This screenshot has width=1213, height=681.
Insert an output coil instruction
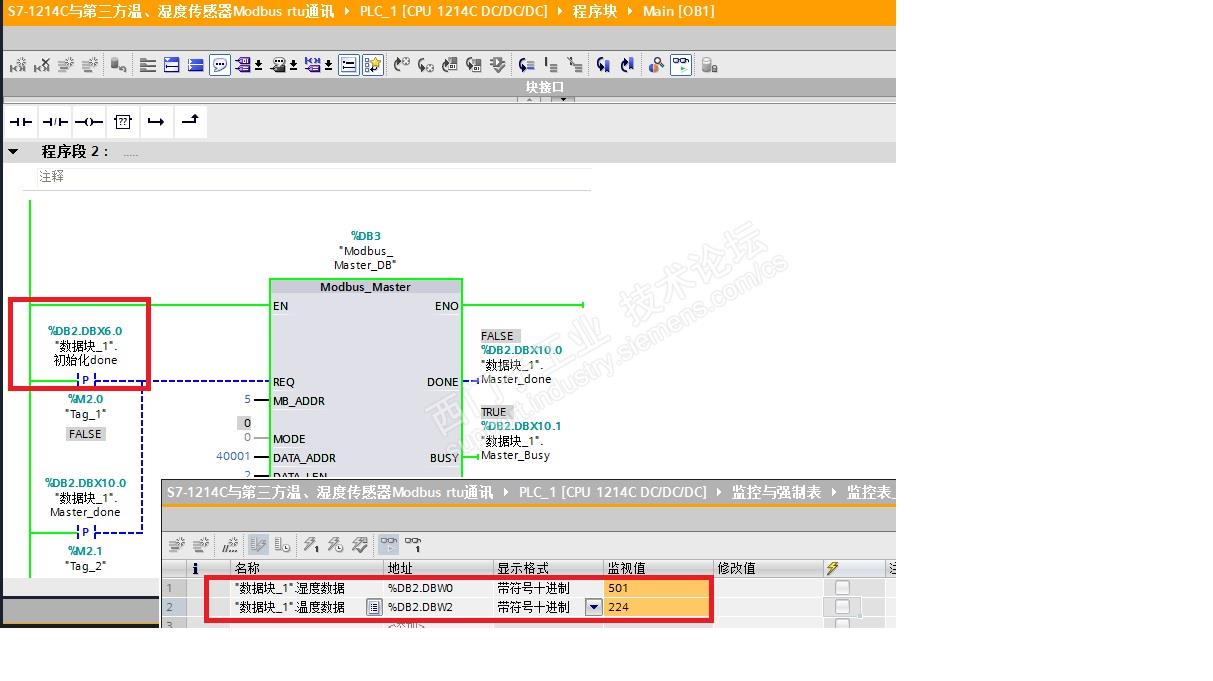[89, 122]
